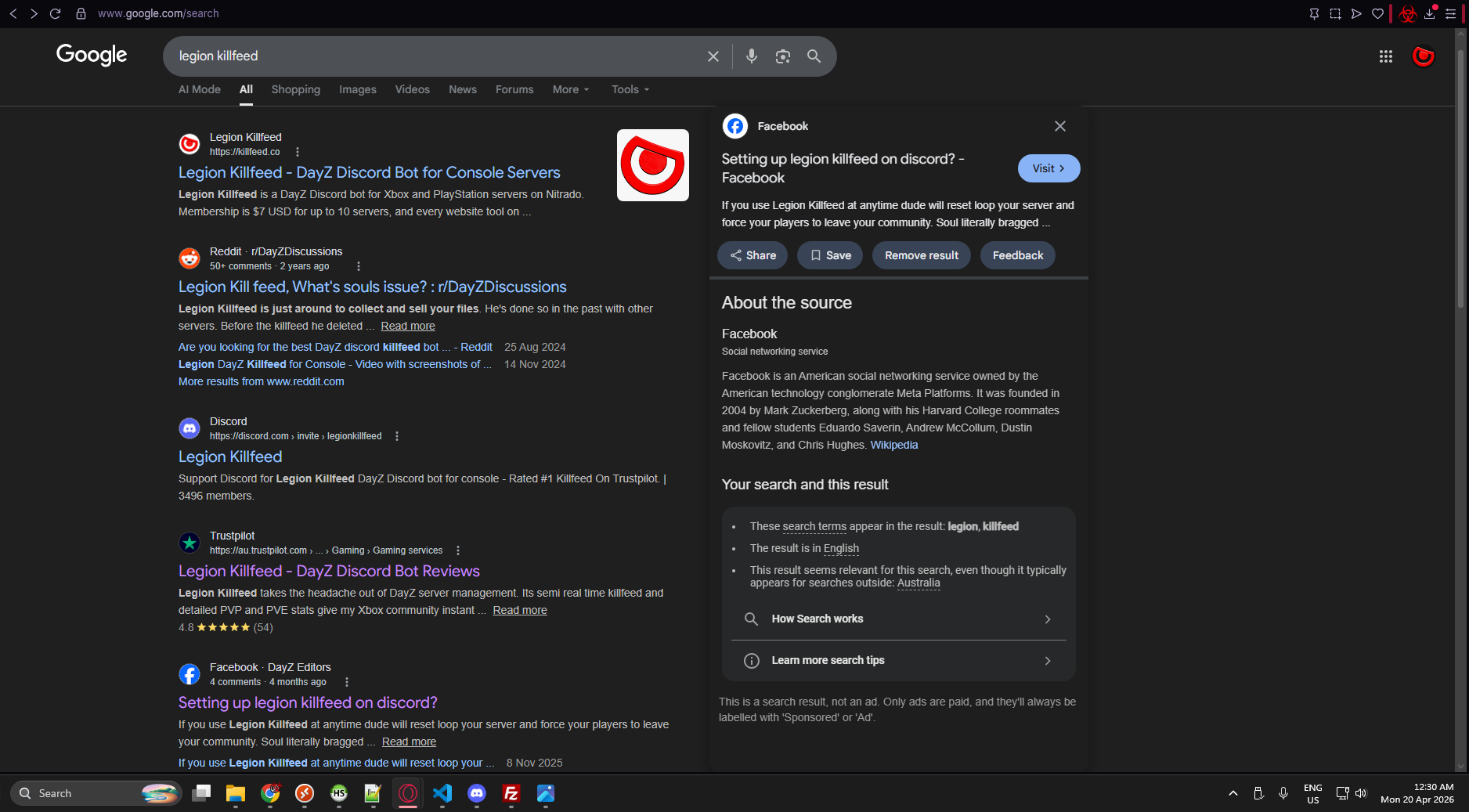Switch to Images results tab

[358, 89]
